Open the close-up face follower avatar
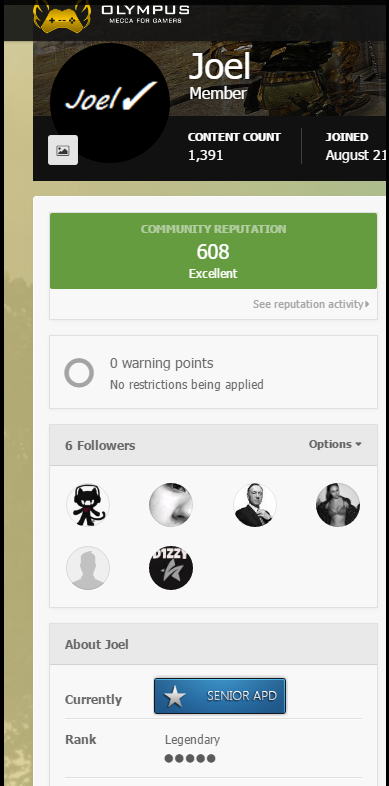Image resolution: width=389 pixels, height=786 pixels. 171,505
